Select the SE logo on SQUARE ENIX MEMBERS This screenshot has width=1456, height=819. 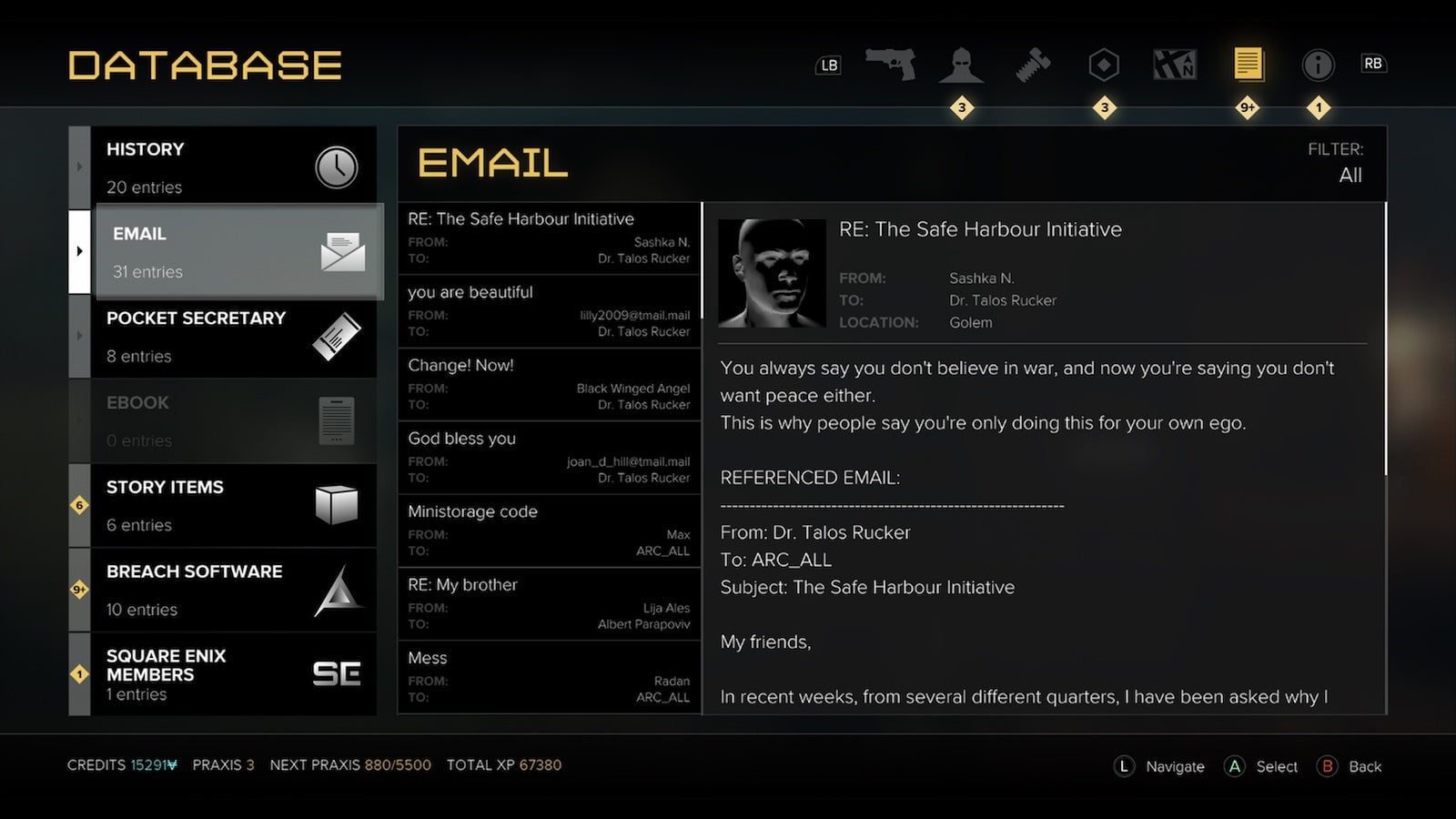pyautogui.click(x=336, y=672)
